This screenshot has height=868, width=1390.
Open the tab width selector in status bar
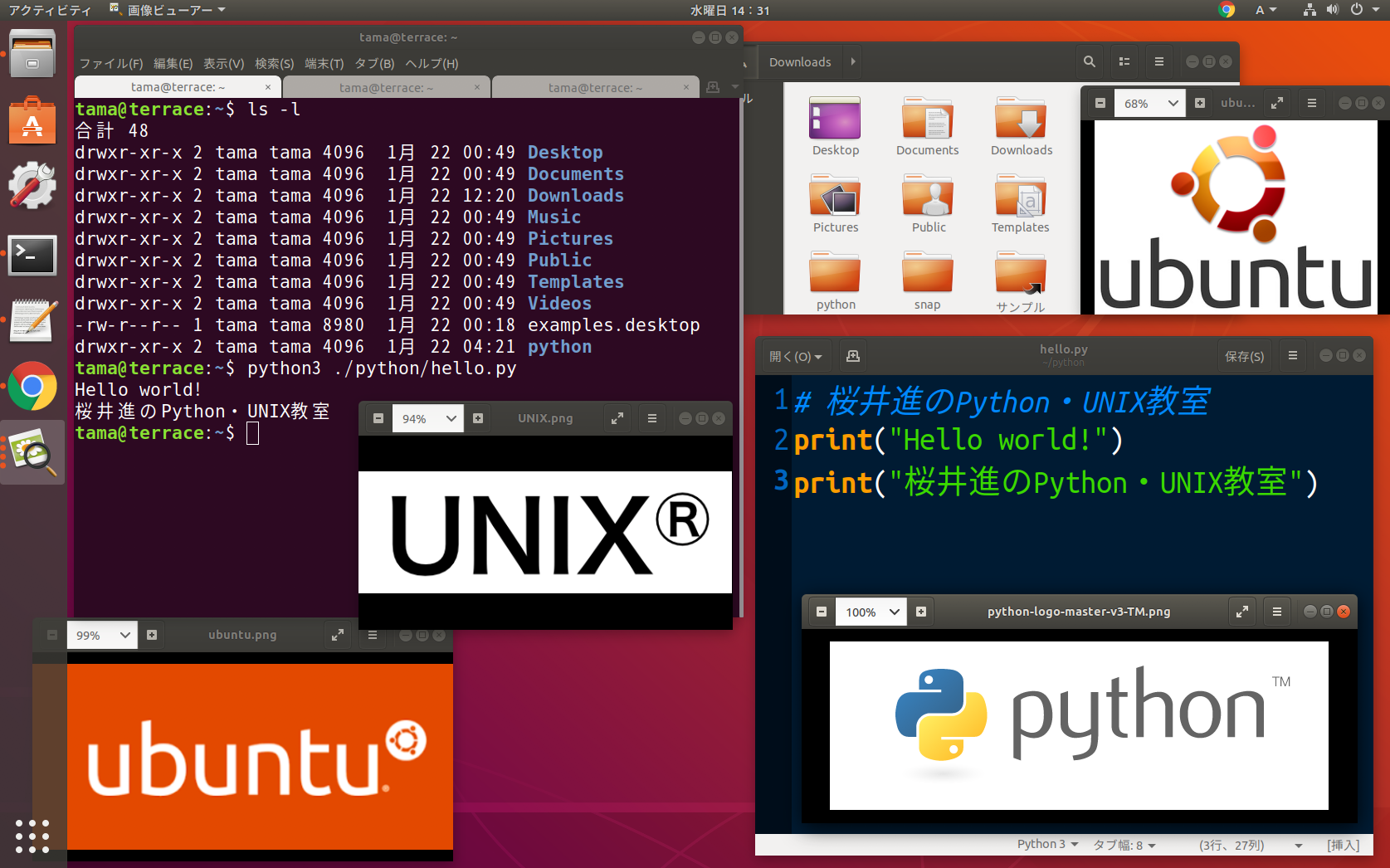point(1124,845)
